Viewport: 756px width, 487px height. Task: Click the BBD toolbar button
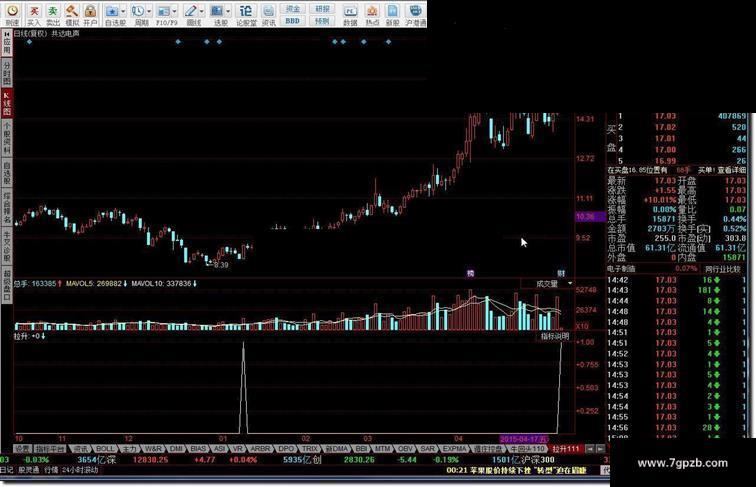tap(293, 21)
